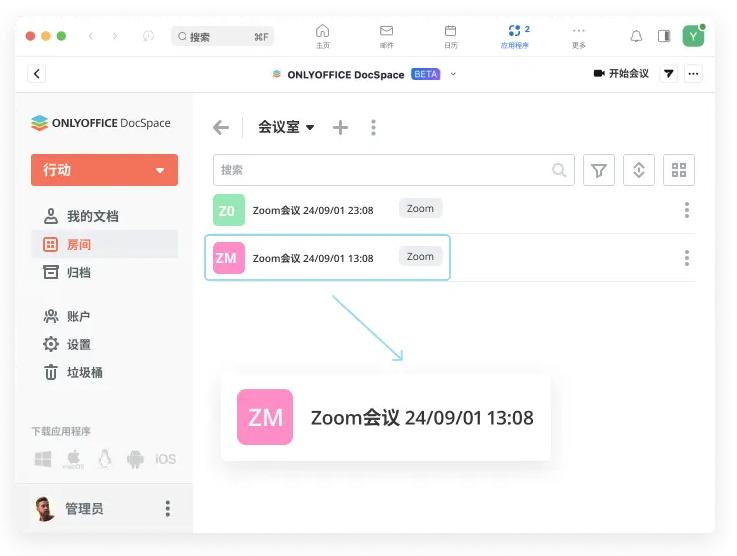
Task: Open the Mail tab in top bar
Action: pyautogui.click(x=386, y=36)
